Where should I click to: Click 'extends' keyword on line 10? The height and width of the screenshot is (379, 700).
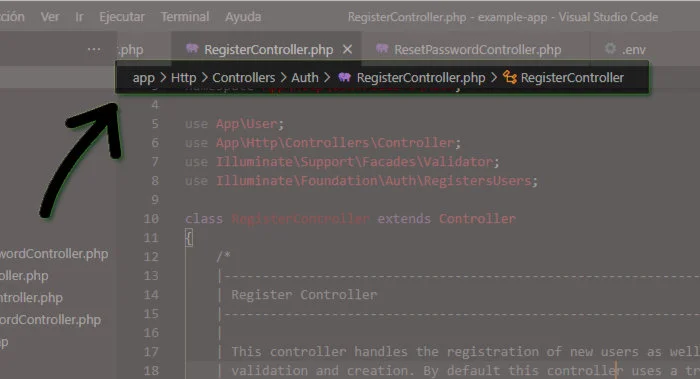click(x=404, y=219)
